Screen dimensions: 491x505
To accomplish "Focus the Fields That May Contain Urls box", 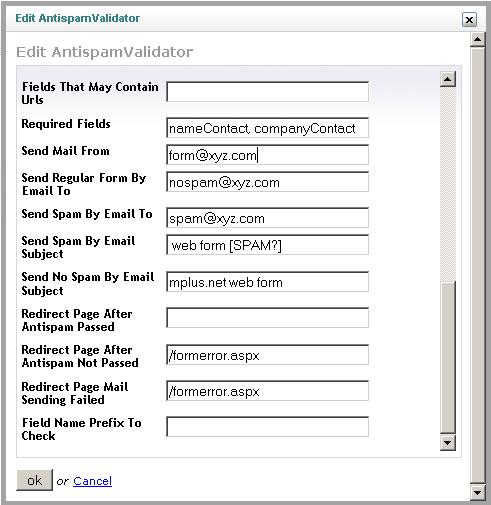I will tap(267, 92).
